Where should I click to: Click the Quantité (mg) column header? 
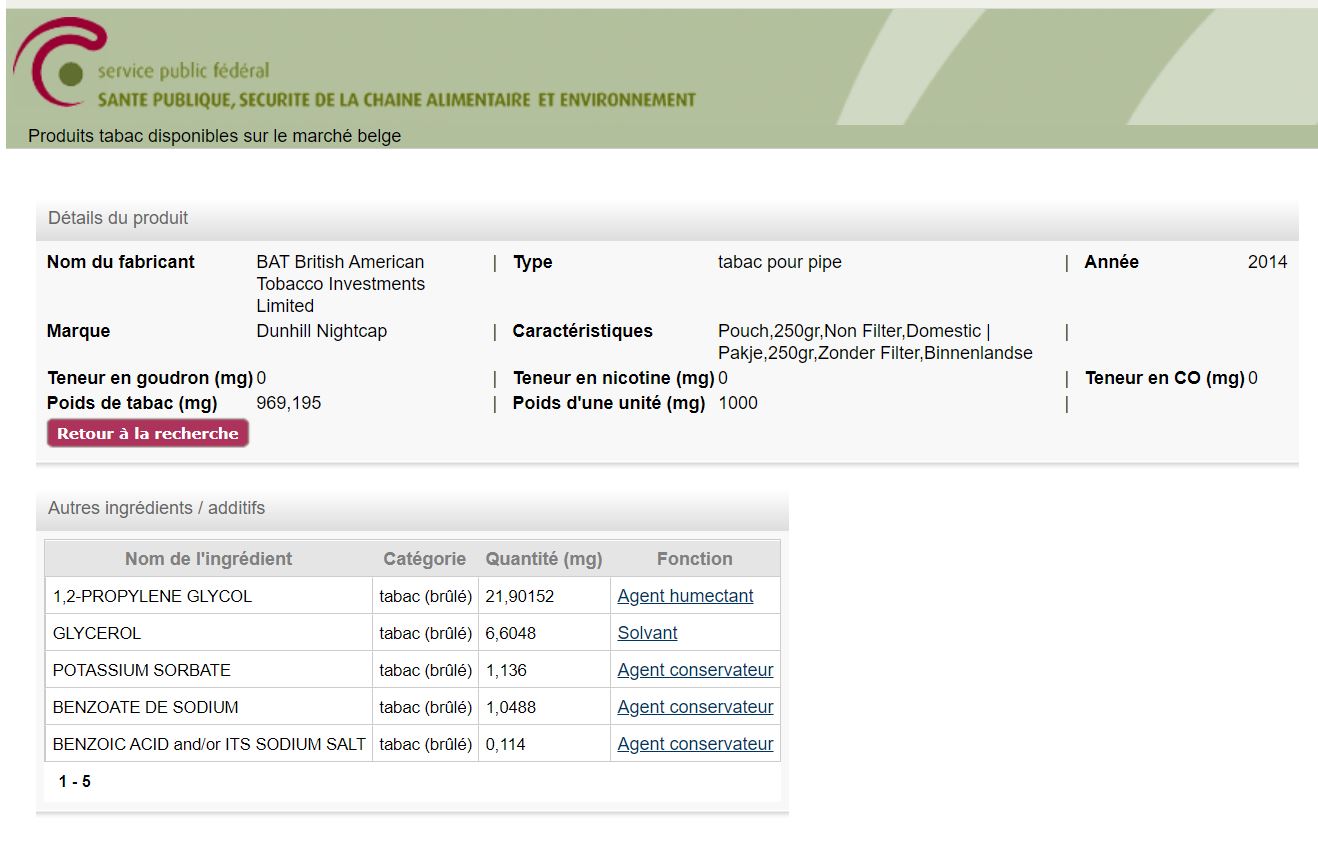(x=544, y=559)
